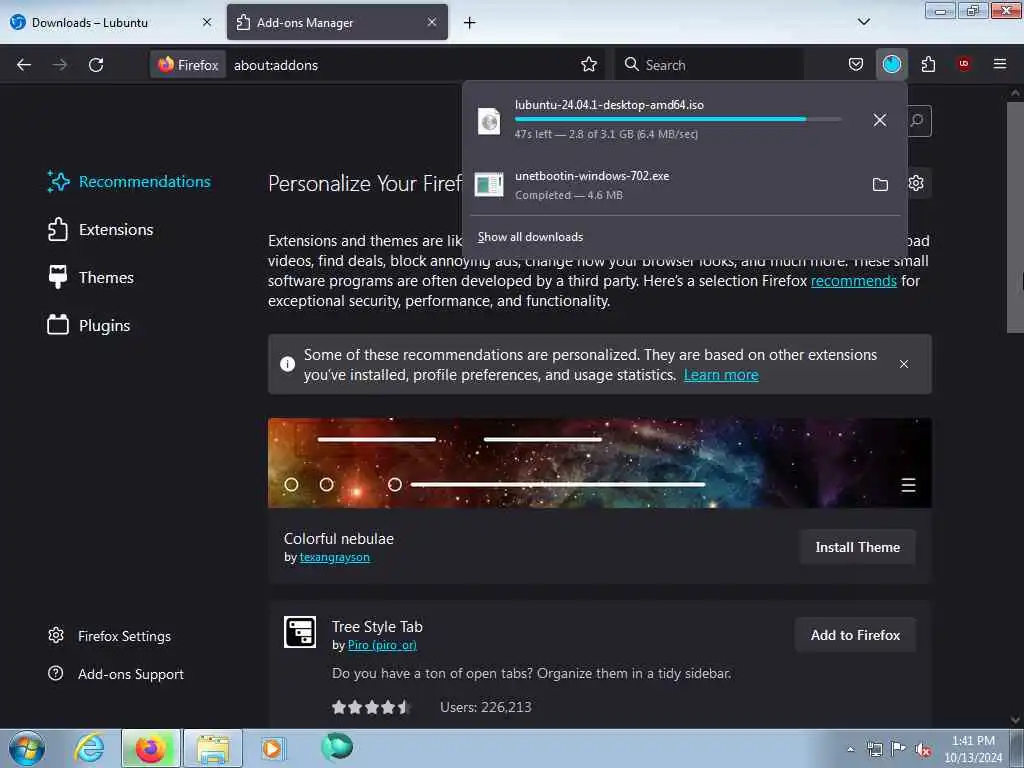Click the Colorful nebulae theme preview
1024x768 pixels.
(600, 463)
